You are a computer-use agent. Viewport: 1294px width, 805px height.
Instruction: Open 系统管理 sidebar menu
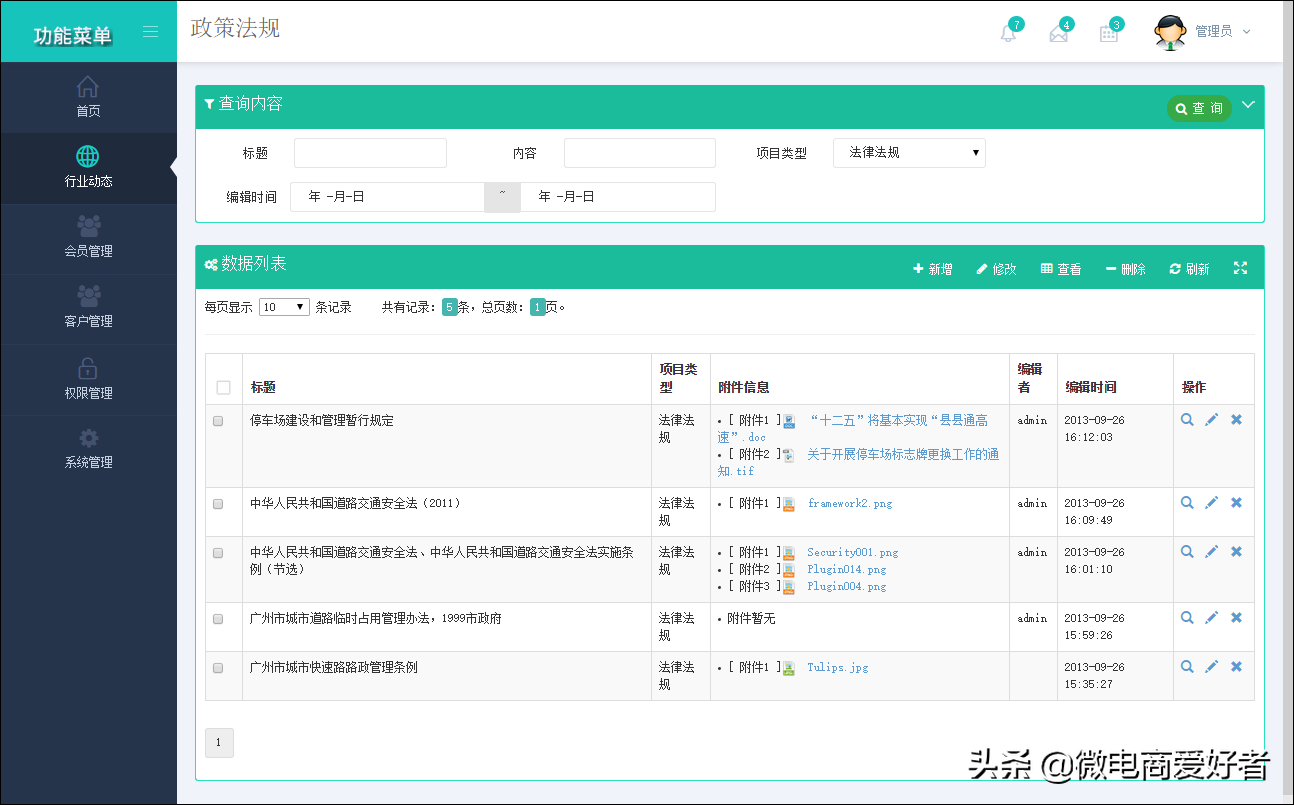point(88,449)
